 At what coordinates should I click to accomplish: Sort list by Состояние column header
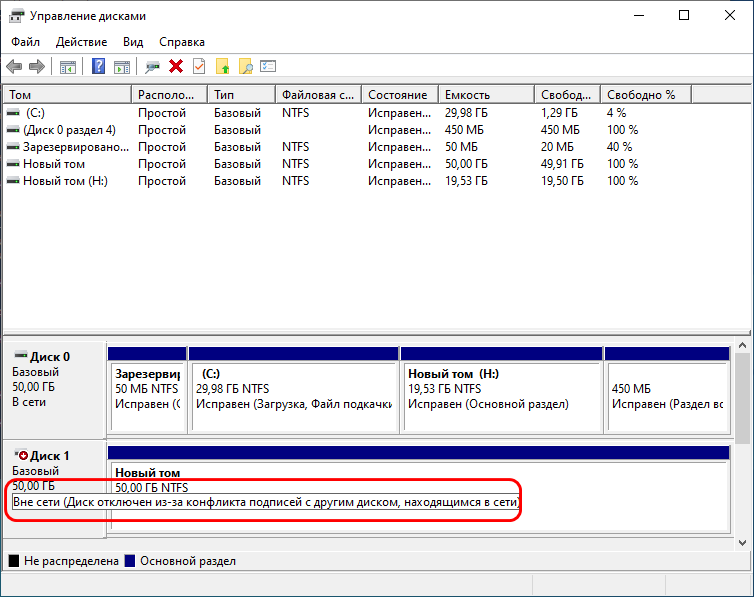pyautogui.click(x=398, y=94)
